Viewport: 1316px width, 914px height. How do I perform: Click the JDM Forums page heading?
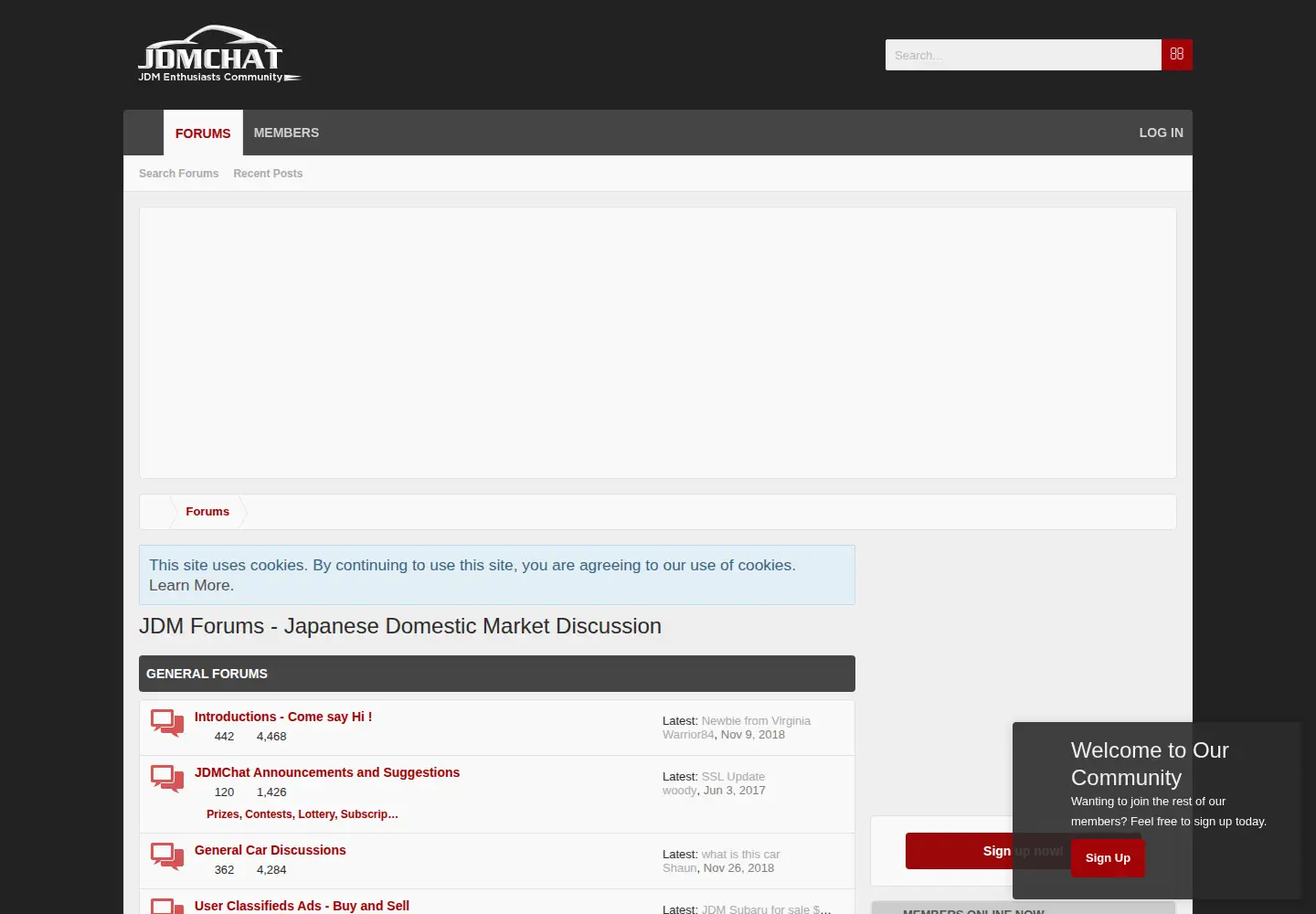pos(400,626)
